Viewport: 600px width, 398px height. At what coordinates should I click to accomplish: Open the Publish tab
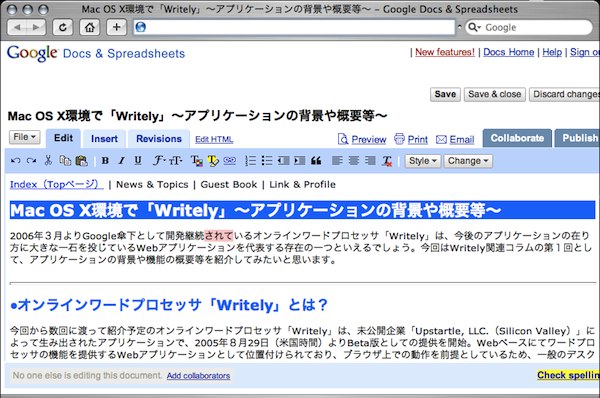578,138
